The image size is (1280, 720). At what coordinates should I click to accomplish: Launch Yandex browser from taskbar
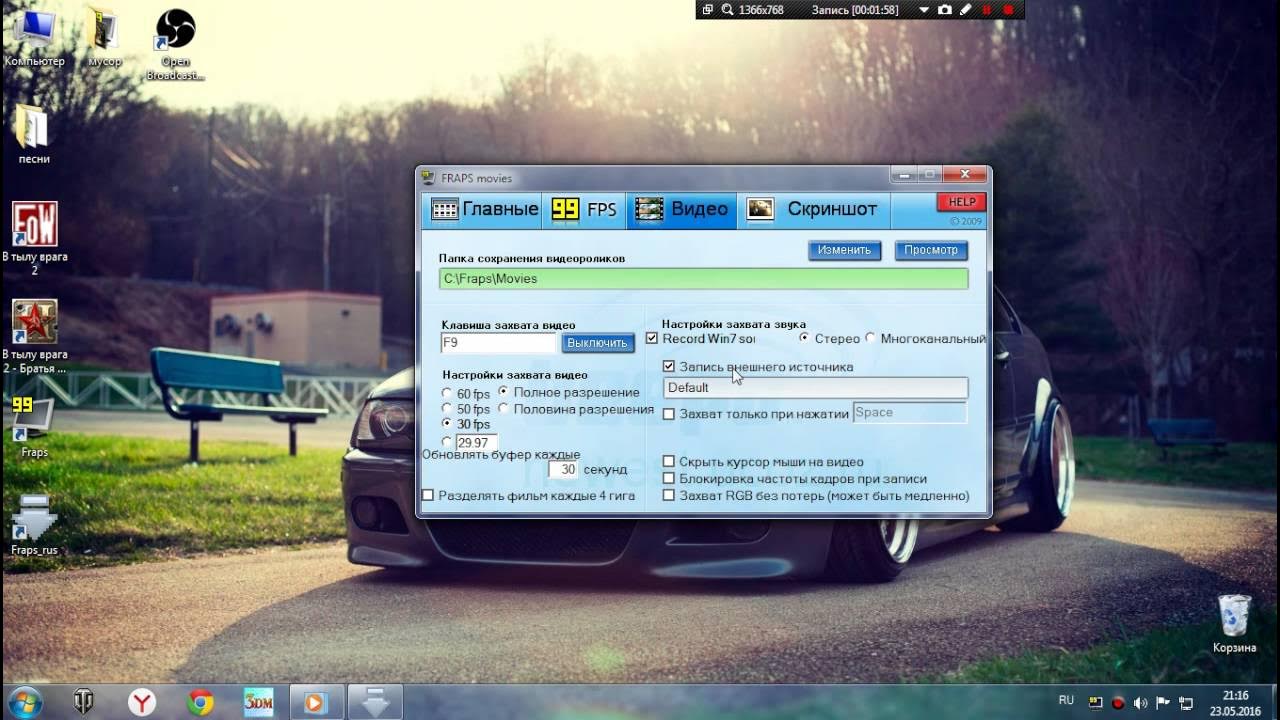(142, 702)
